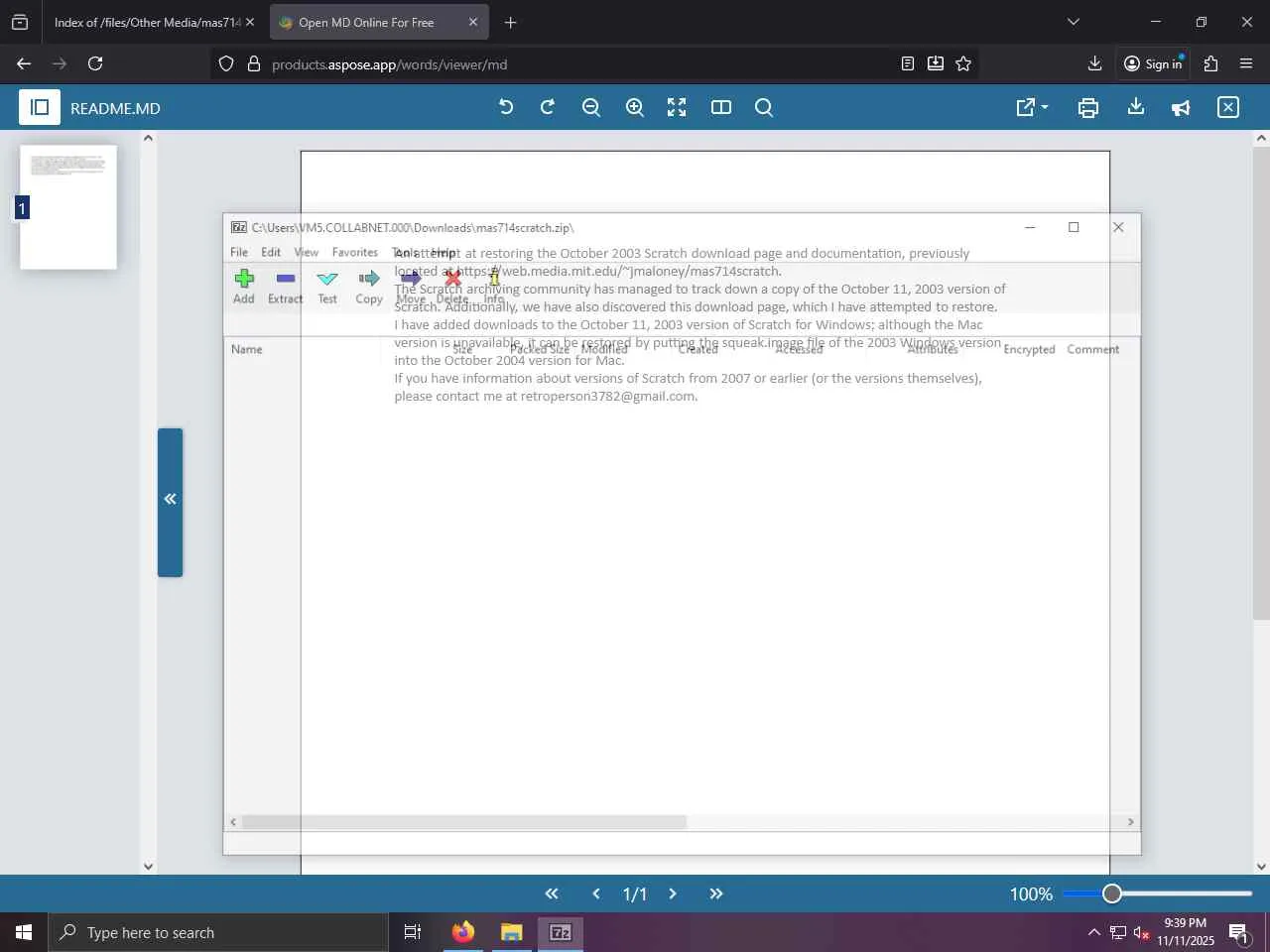Viewport: 1270px width, 952px height.
Task: Click the taskbar search box
Action: (x=218, y=932)
